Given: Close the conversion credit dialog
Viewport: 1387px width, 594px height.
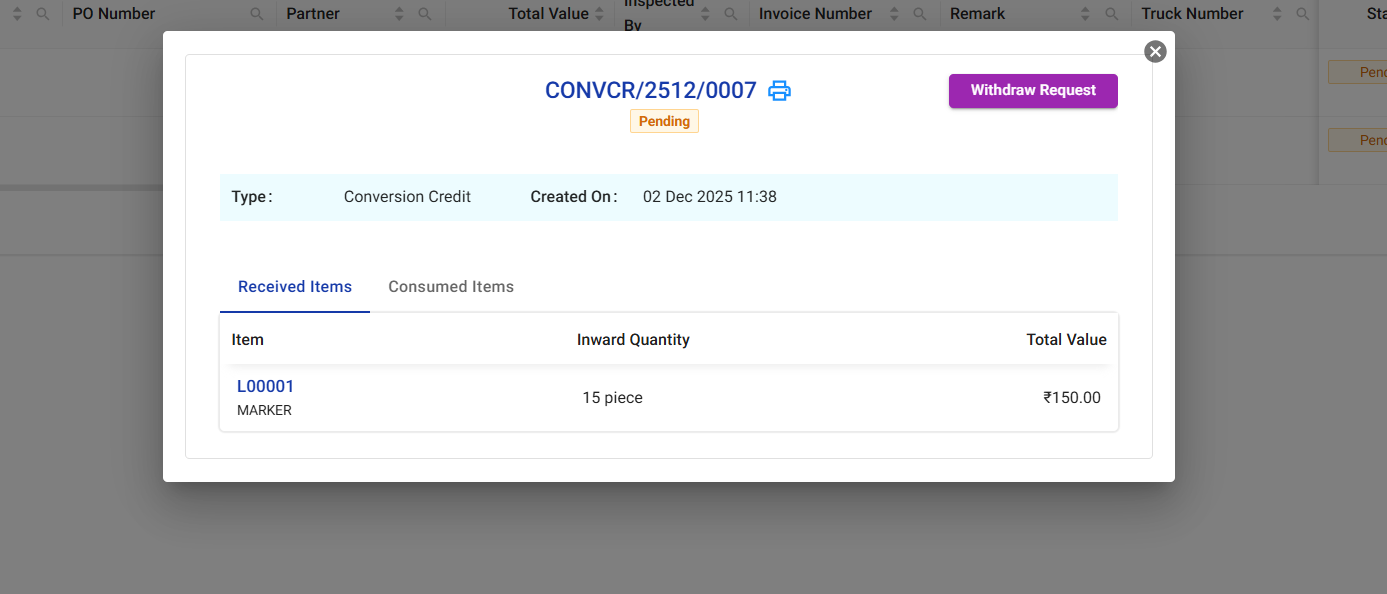Looking at the screenshot, I should (x=1155, y=51).
